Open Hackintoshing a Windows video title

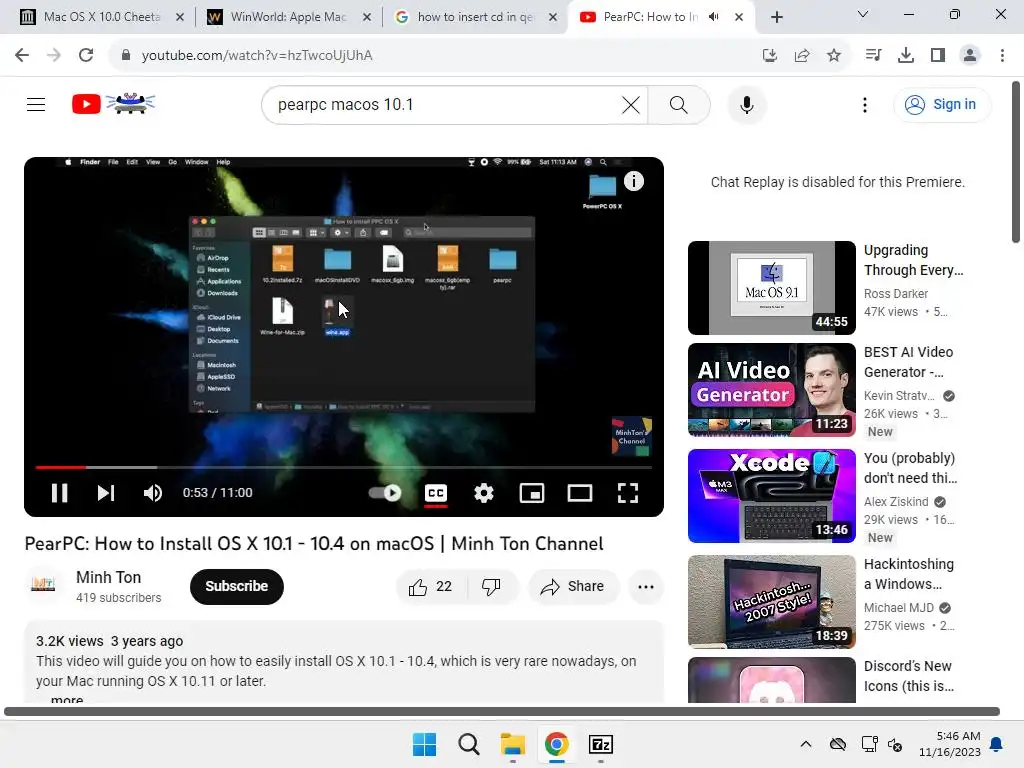pos(908,574)
